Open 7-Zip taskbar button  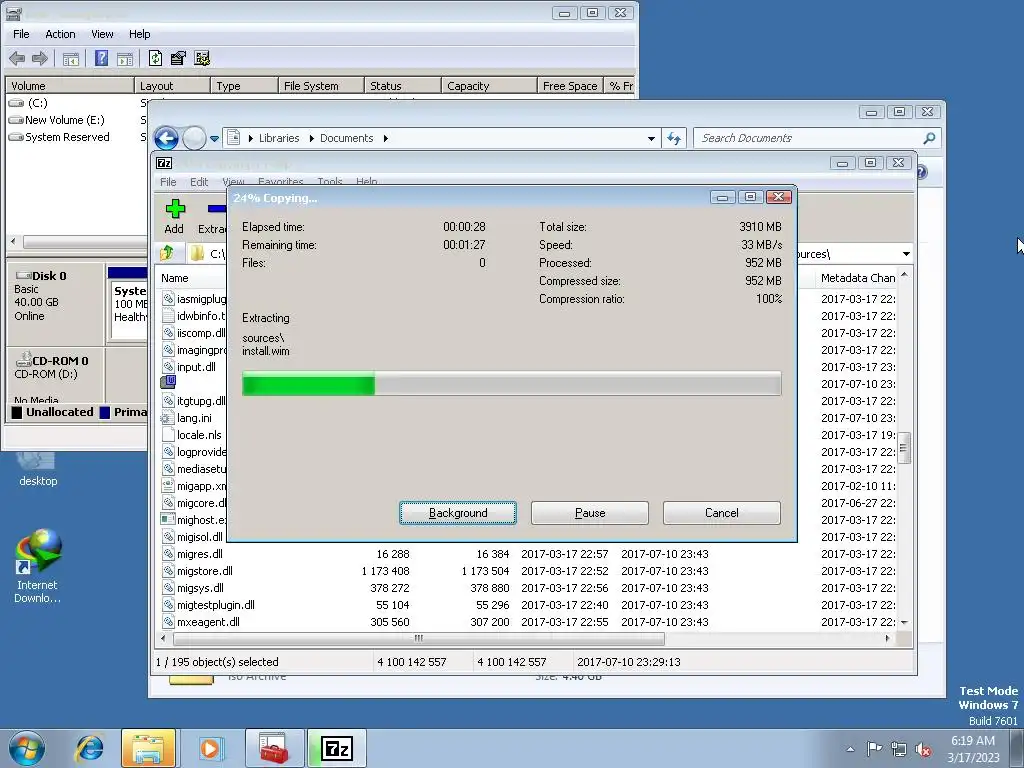tap(337, 748)
